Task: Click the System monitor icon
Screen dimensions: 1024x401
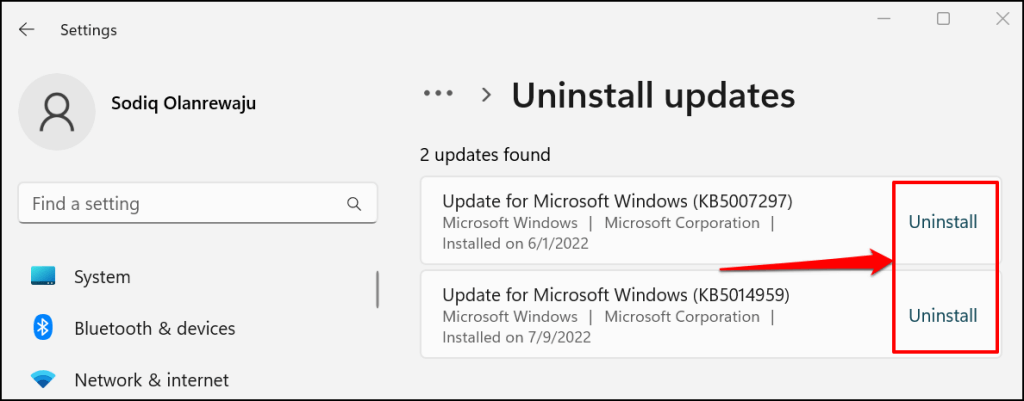Action: (x=43, y=276)
